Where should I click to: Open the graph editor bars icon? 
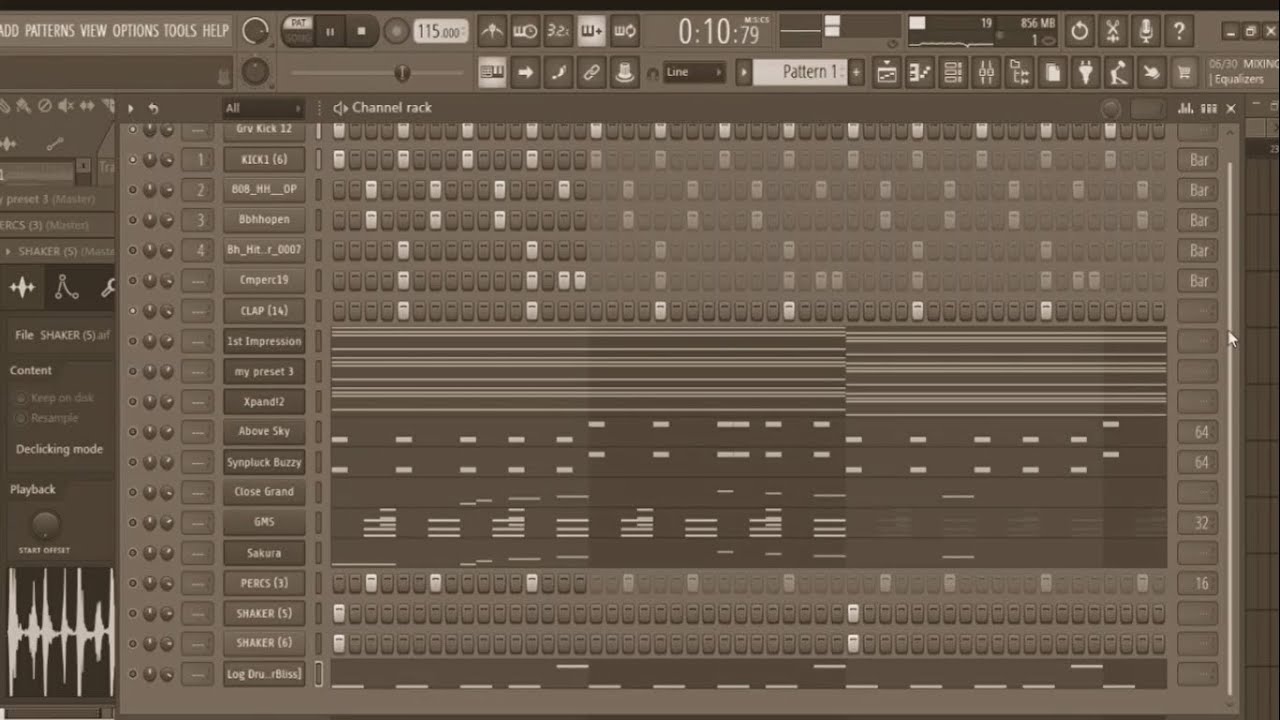(x=1186, y=108)
